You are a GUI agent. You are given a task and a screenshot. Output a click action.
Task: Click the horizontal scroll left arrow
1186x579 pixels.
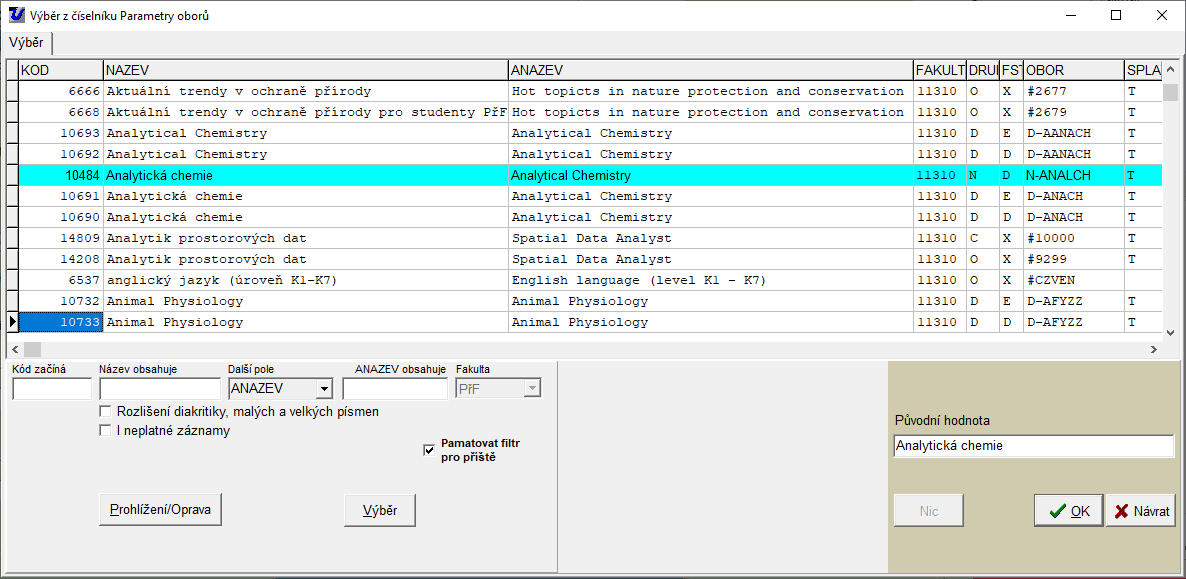14,349
